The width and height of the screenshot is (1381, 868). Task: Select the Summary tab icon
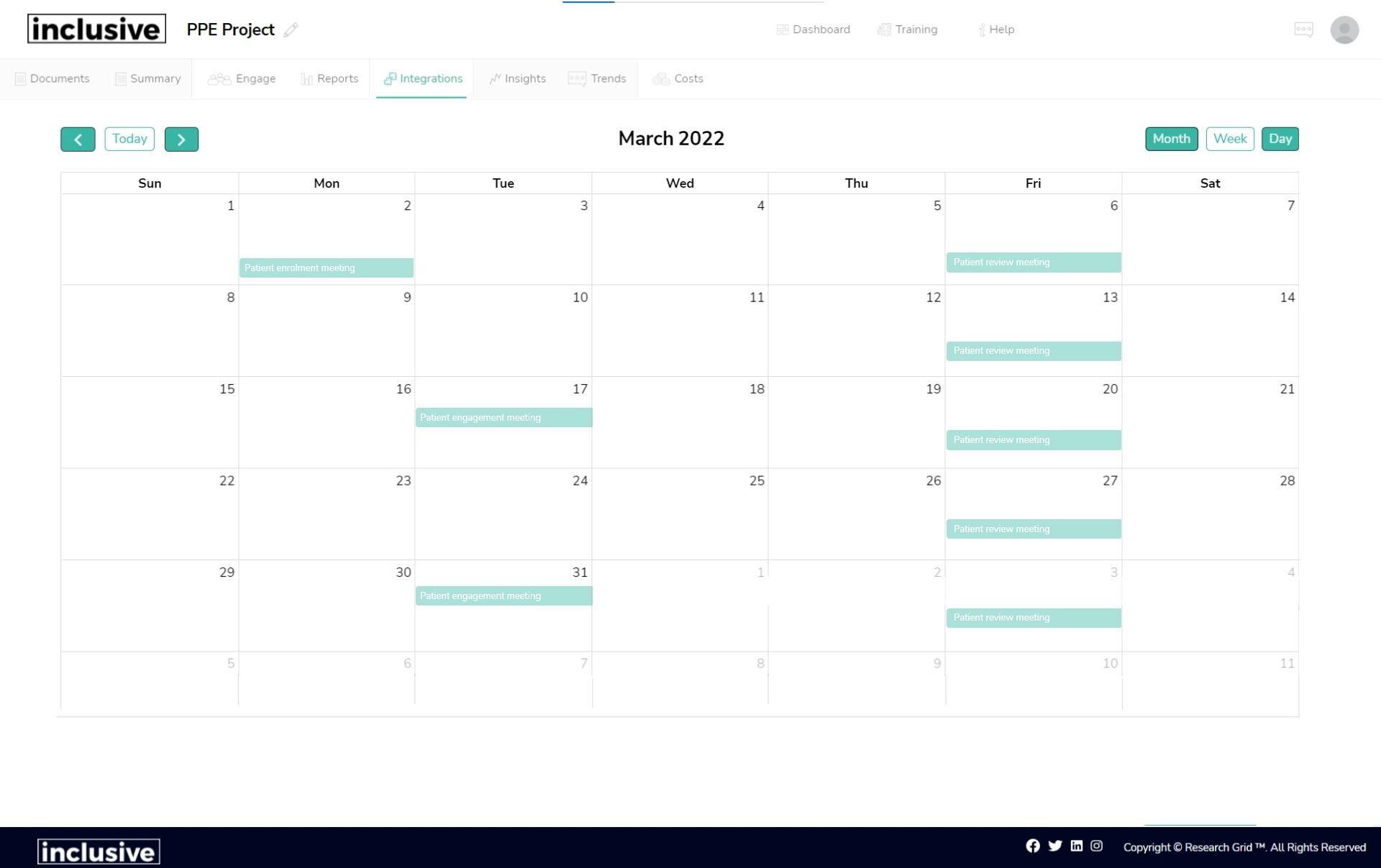click(119, 78)
